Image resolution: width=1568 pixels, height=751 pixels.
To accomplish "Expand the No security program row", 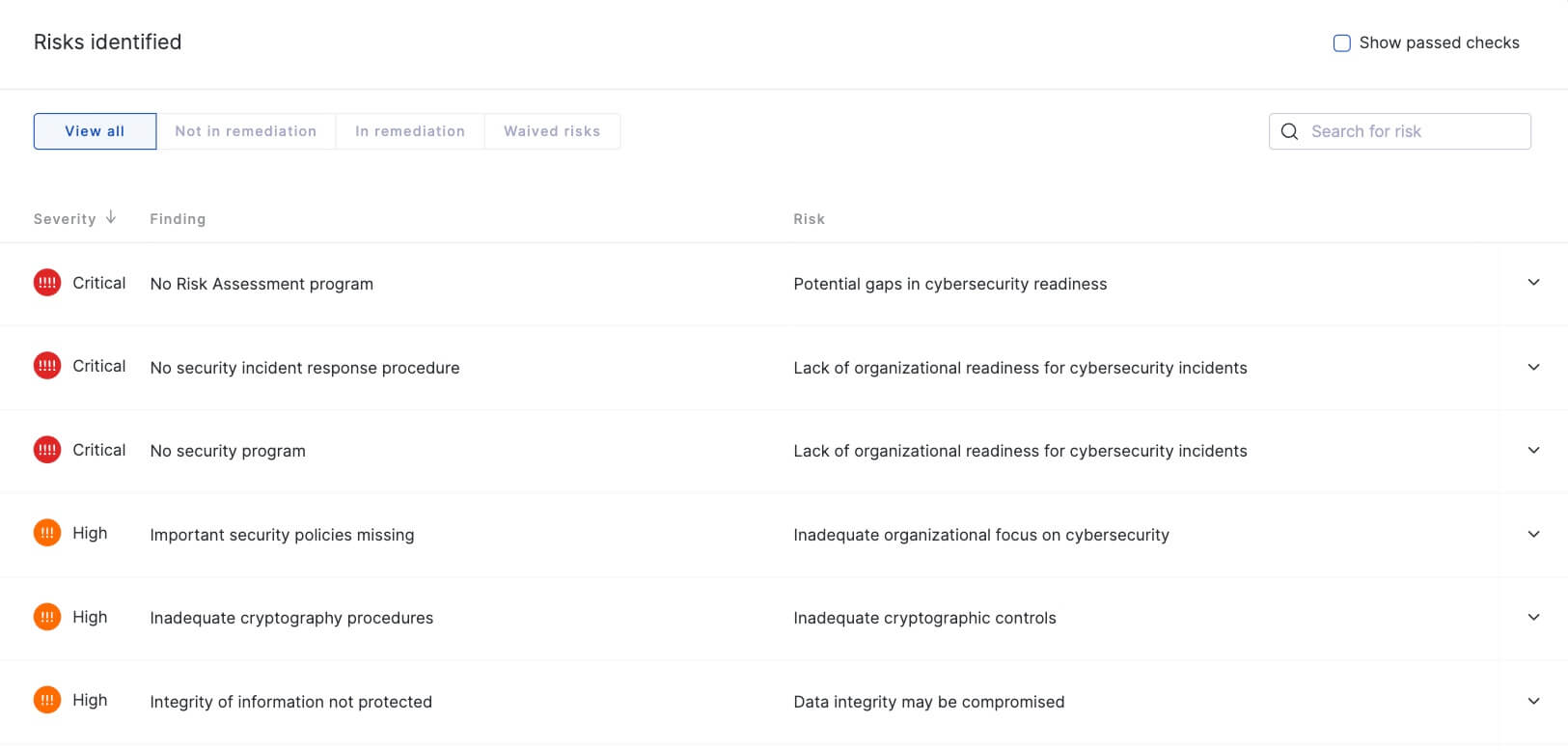I will click(1533, 450).
